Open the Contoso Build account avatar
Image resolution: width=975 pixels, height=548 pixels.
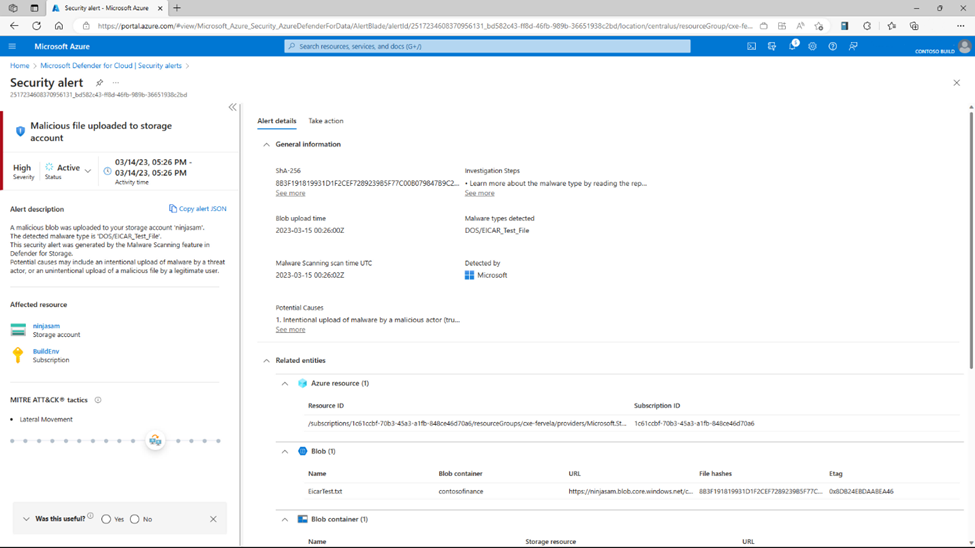[x=964, y=47]
